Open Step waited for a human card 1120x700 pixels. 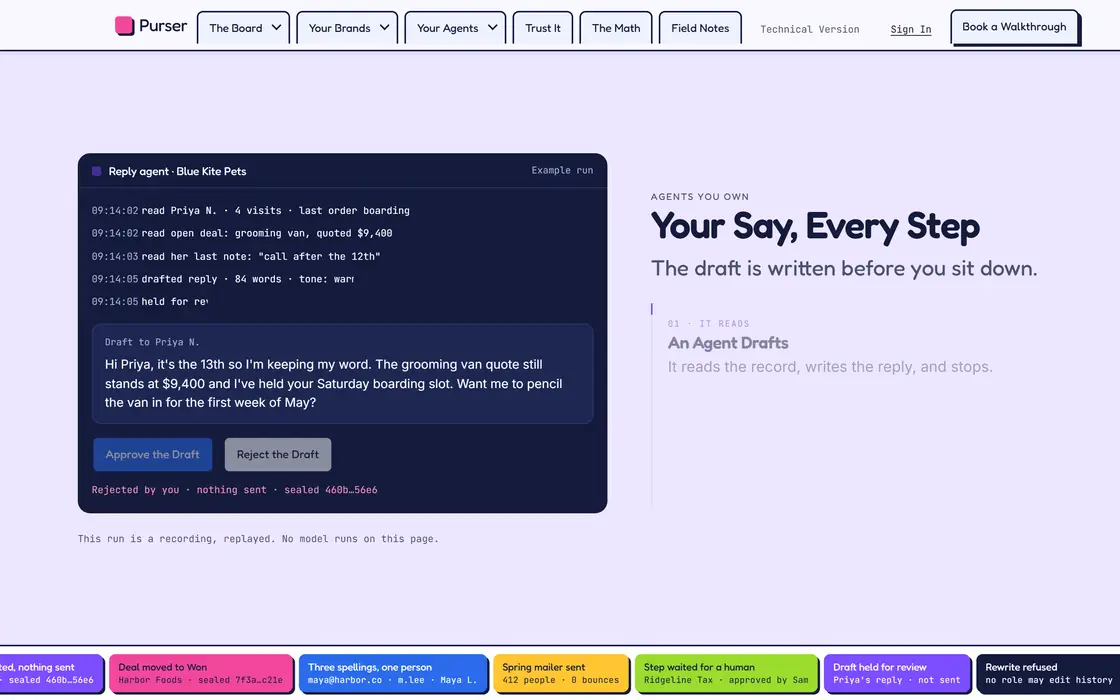726,674
